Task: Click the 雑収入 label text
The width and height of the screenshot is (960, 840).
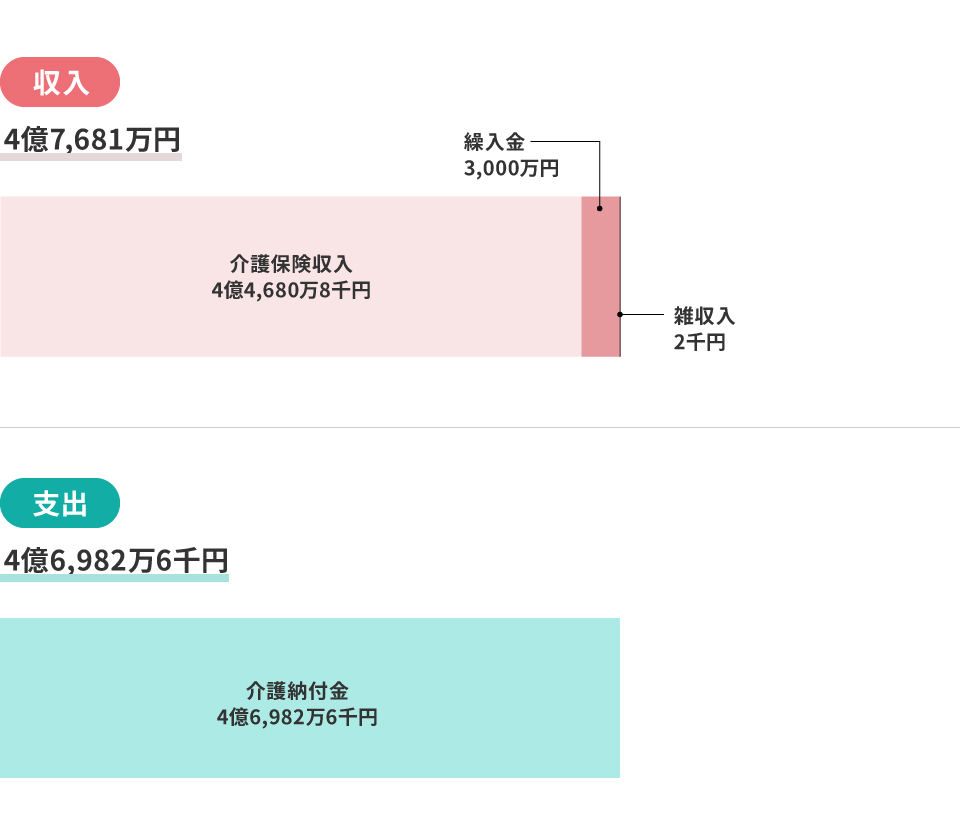Action: coord(704,316)
